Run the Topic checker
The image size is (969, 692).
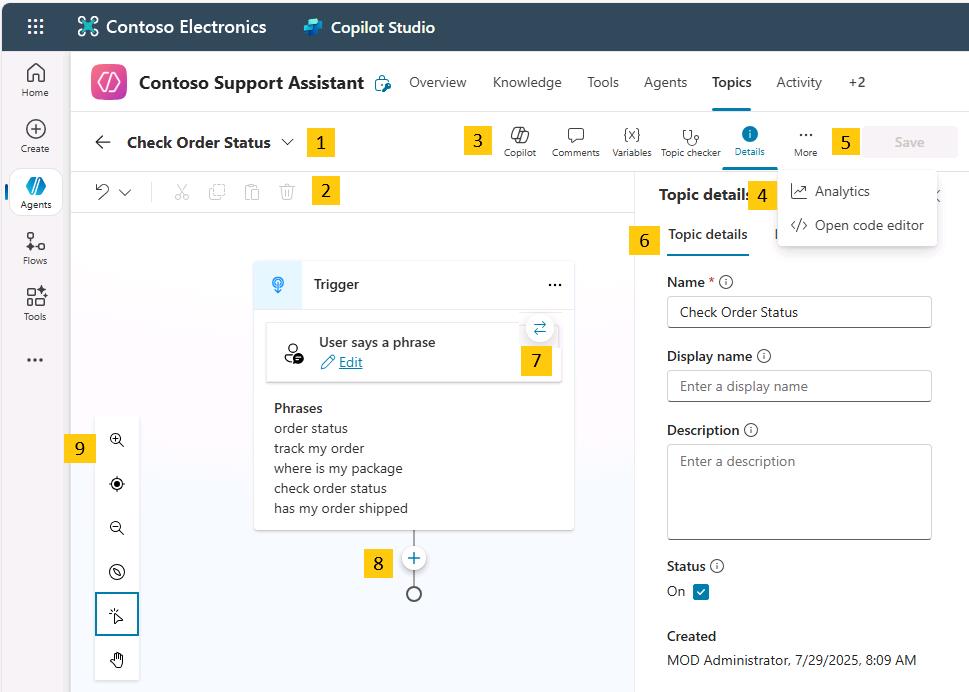pos(690,142)
